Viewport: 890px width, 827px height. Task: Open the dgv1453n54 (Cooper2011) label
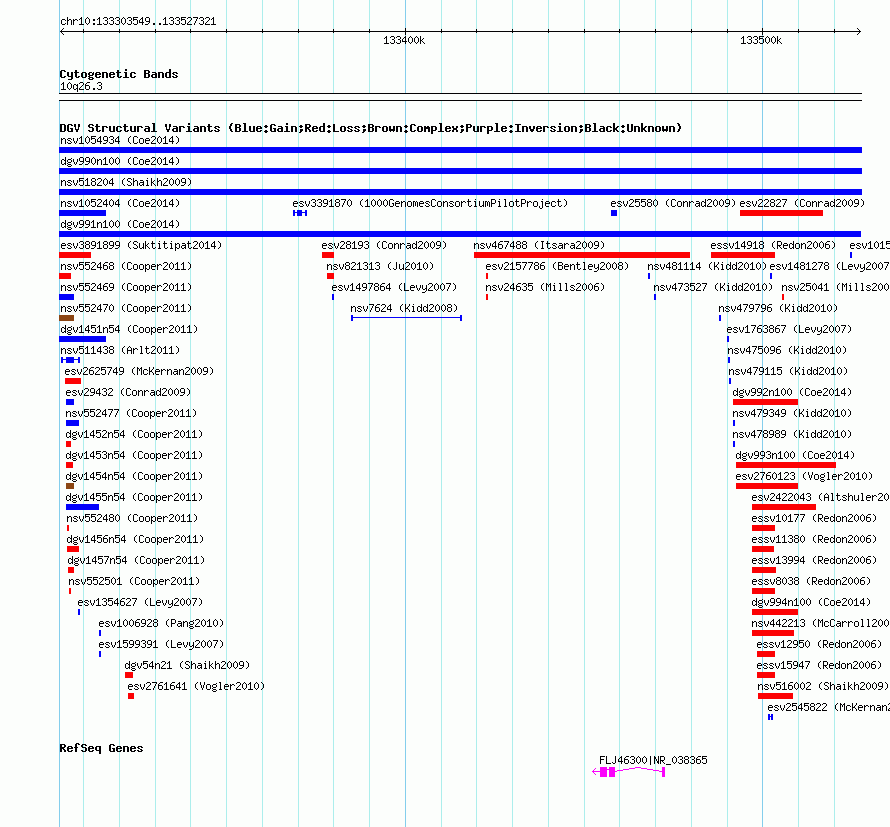pos(134,455)
